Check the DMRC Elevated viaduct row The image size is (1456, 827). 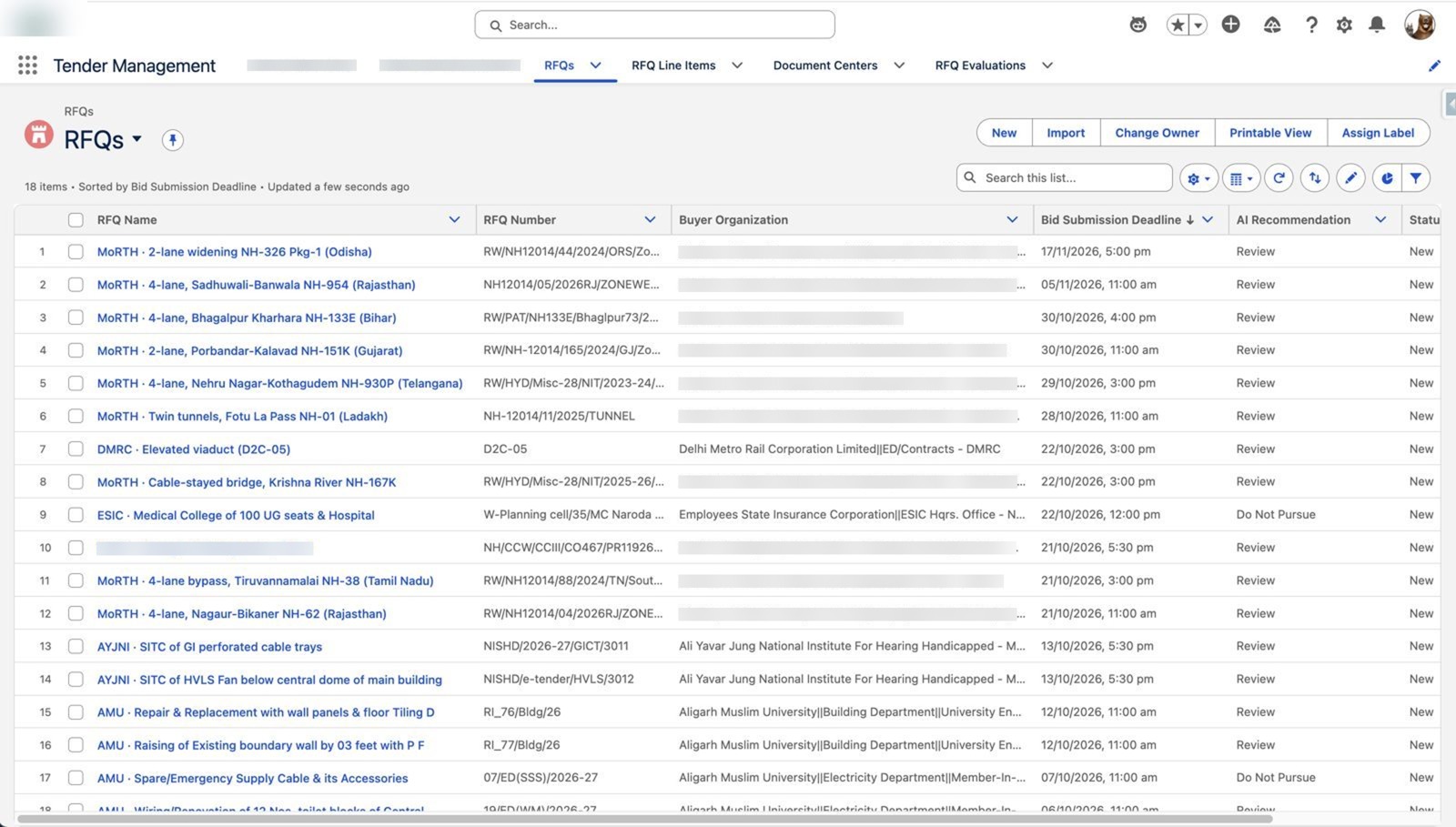tap(76, 449)
